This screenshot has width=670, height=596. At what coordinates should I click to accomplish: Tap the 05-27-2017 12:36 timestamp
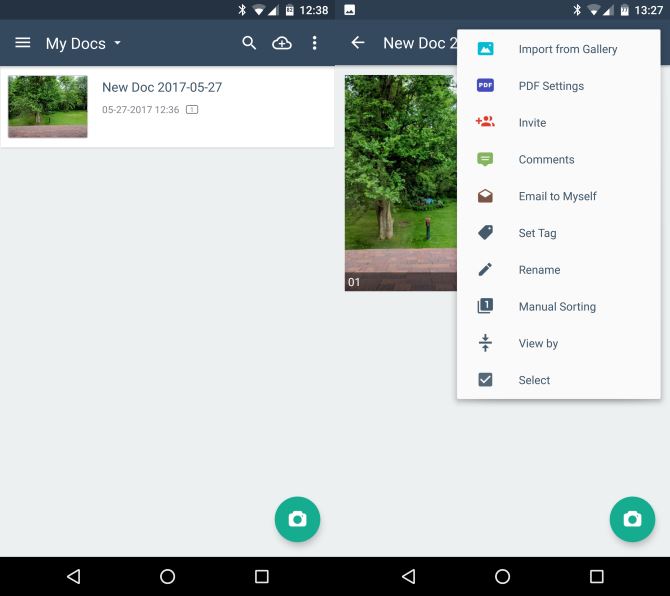[x=141, y=110]
